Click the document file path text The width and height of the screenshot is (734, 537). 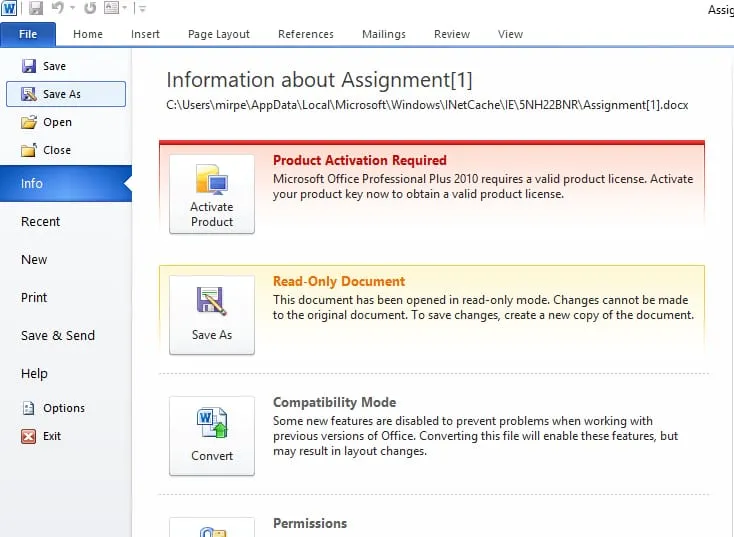click(427, 105)
